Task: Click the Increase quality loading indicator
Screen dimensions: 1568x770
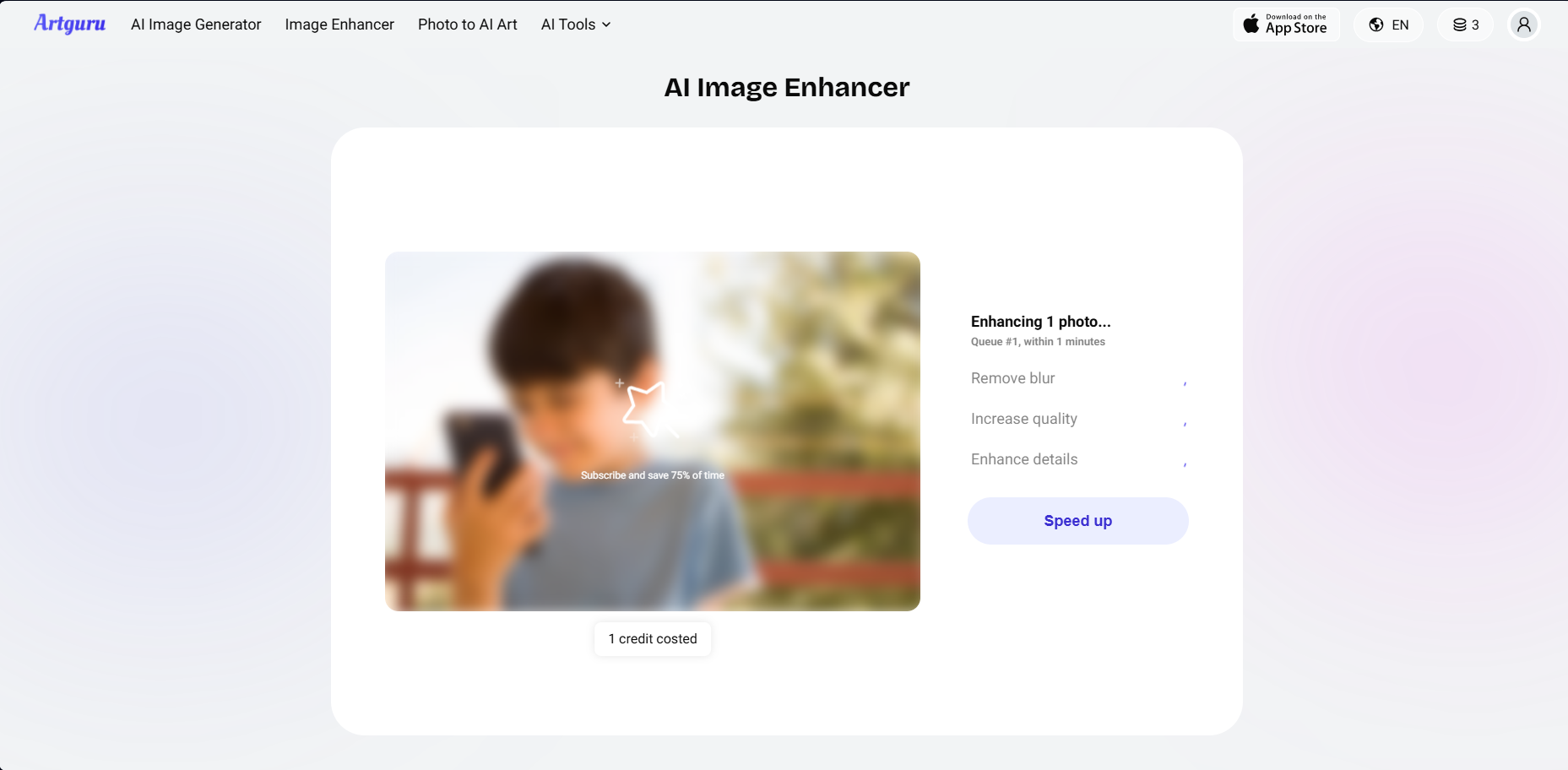Action: click(x=1185, y=420)
